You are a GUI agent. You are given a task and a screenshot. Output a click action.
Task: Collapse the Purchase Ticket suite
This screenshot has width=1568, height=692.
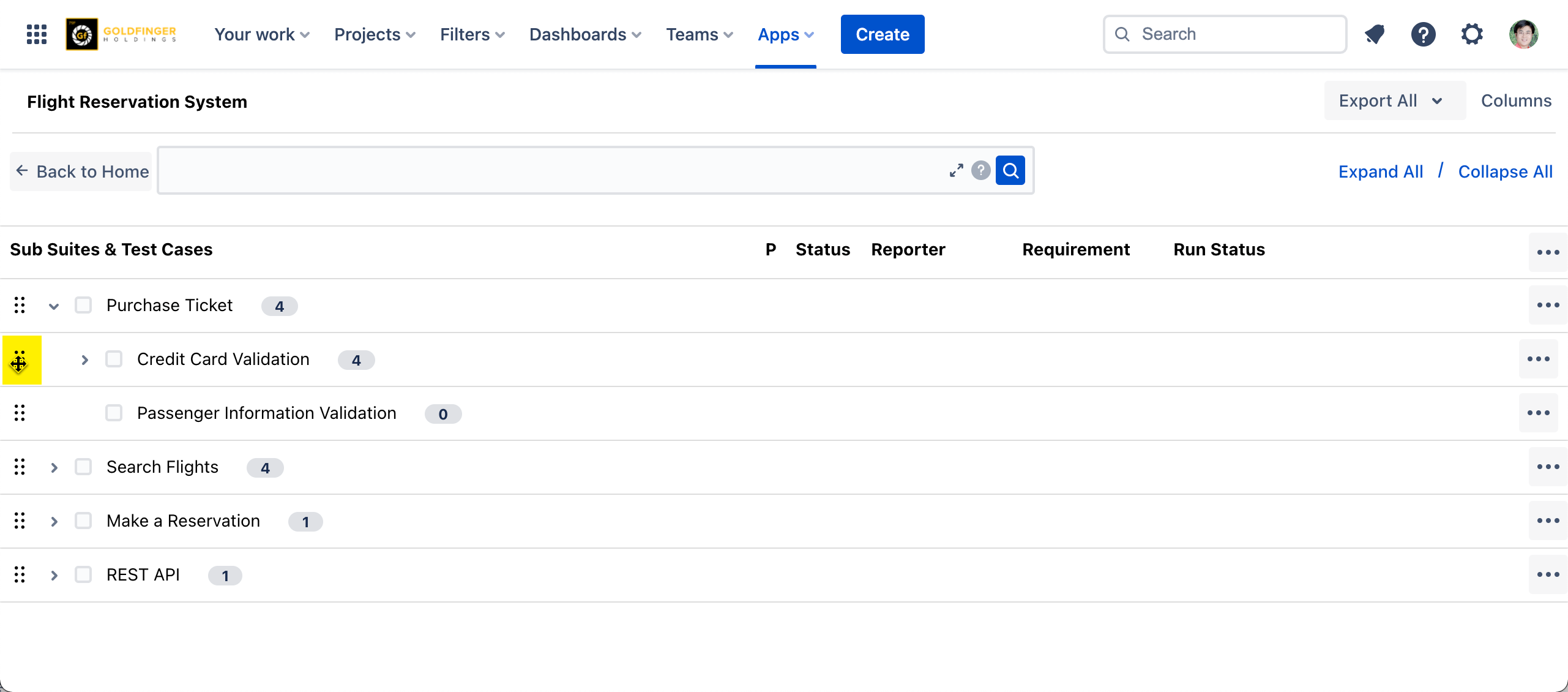point(54,306)
